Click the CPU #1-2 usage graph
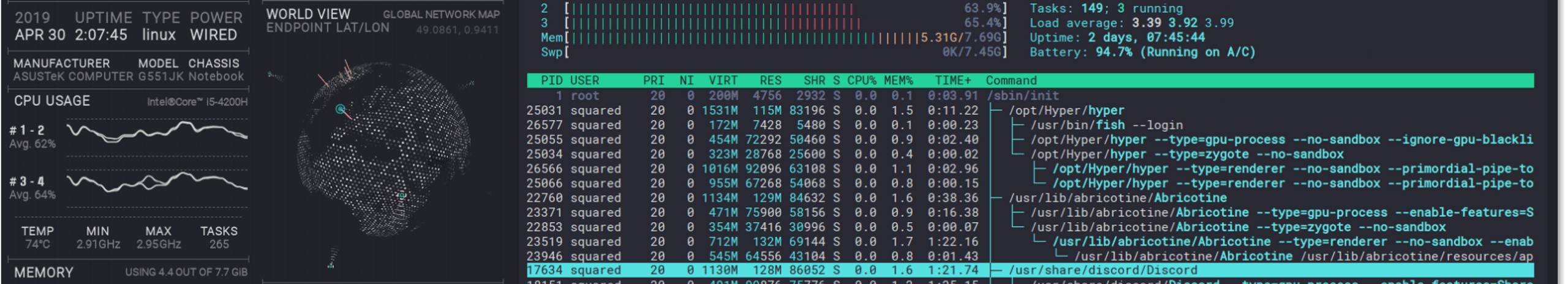1568x284 pixels. click(157, 132)
